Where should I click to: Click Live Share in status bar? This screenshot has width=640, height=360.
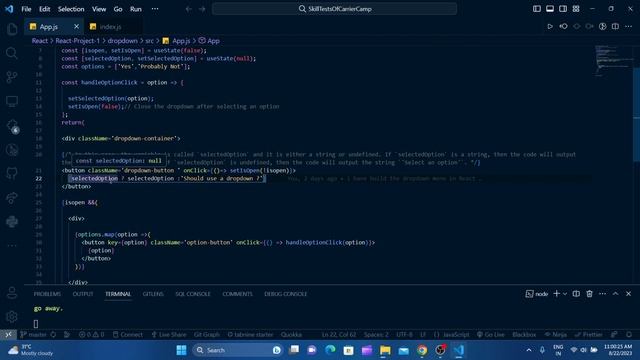point(169,334)
